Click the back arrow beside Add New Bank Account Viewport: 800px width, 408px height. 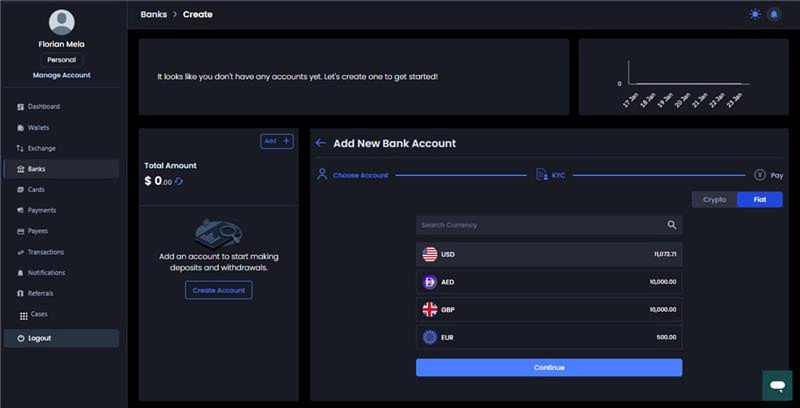click(321, 143)
